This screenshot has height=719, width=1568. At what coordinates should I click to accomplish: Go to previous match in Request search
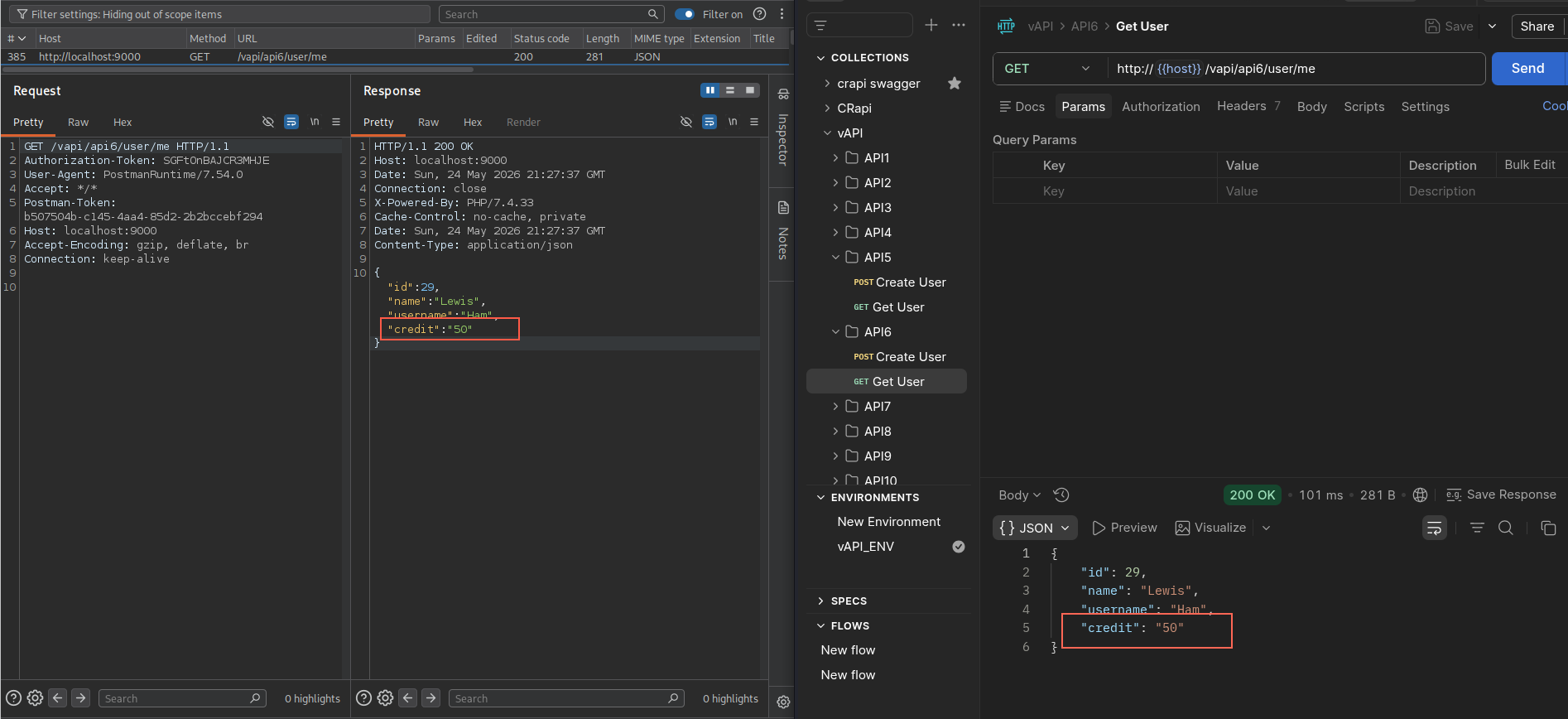pyautogui.click(x=58, y=698)
